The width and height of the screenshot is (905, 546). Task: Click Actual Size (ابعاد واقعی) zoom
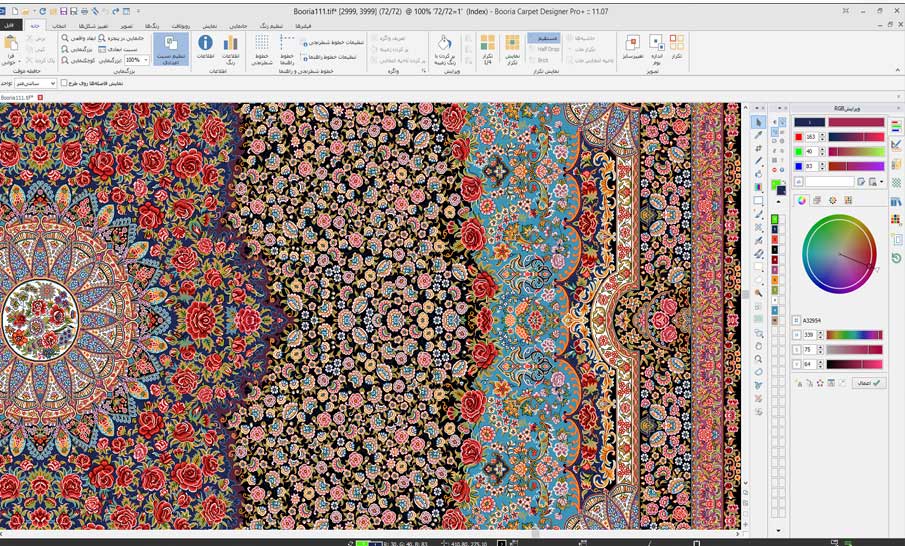coord(77,38)
